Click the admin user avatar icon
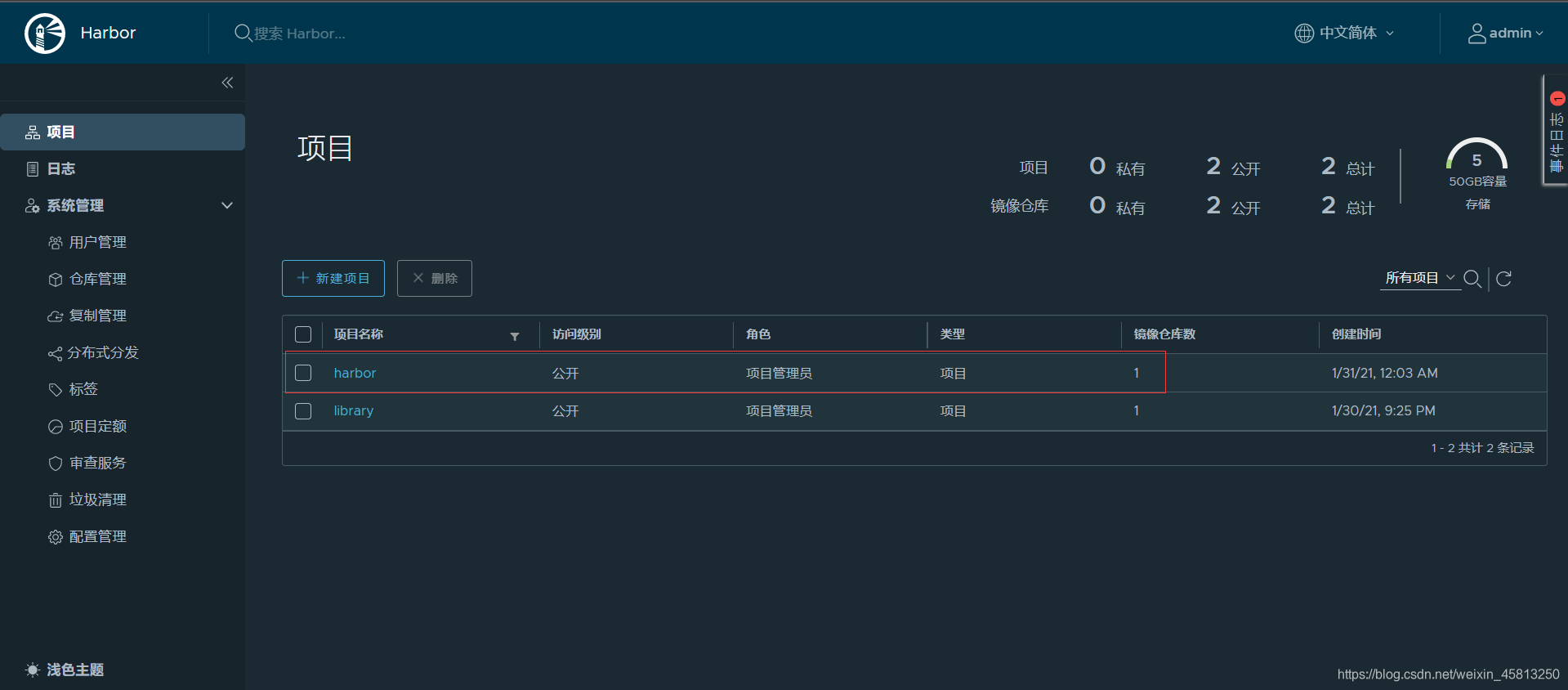This screenshot has width=1568, height=690. pyautogui.click(x=1477, y=34)
